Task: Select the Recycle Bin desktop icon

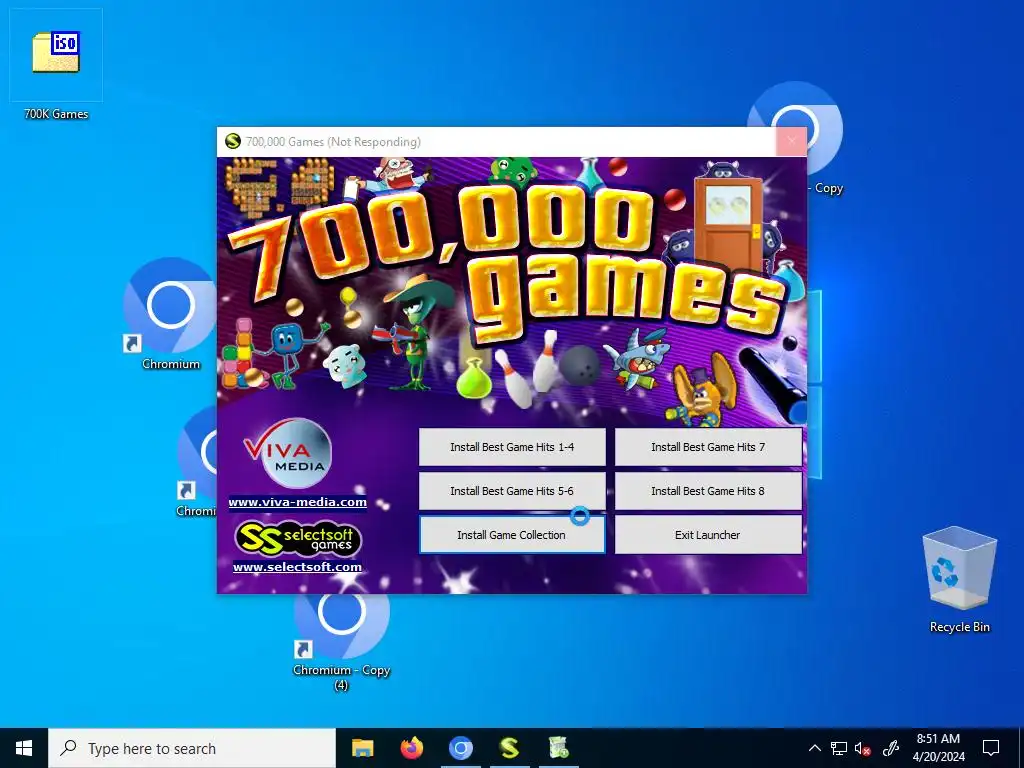Action: (x=959, y=580)
